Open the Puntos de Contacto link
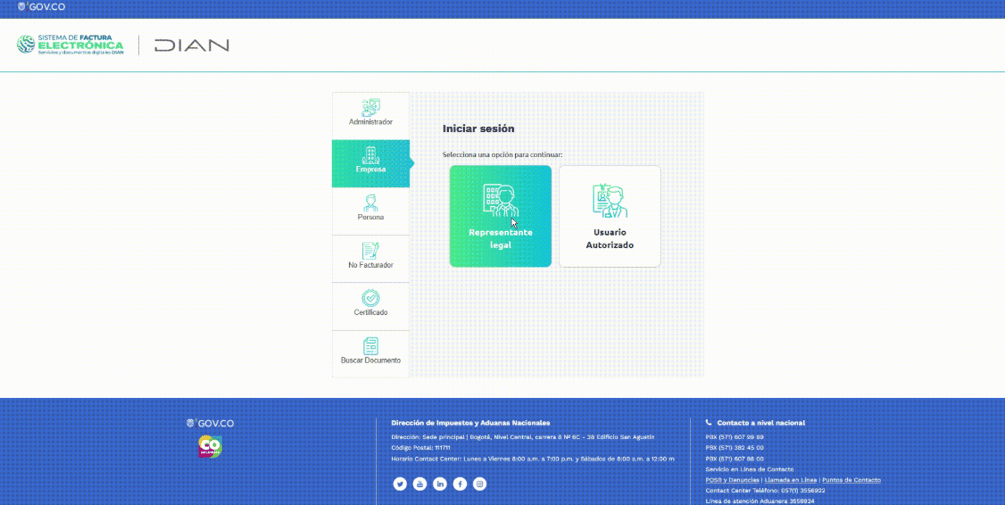The width and height of the screenshot is (1005, 505). click(851, 480)
